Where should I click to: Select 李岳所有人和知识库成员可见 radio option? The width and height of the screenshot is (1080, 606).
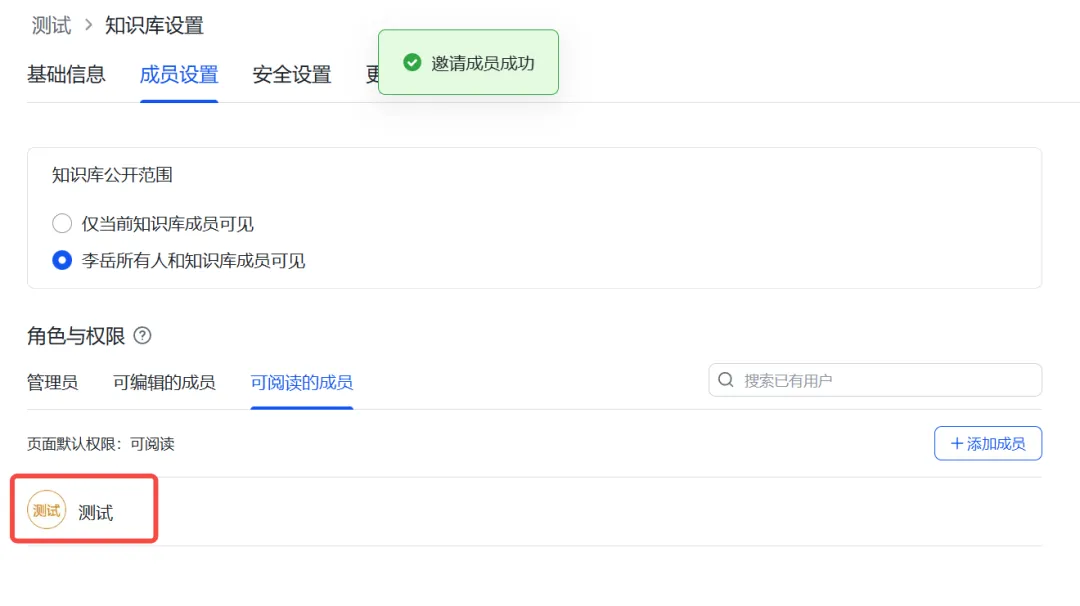click(x=62, y=261)
